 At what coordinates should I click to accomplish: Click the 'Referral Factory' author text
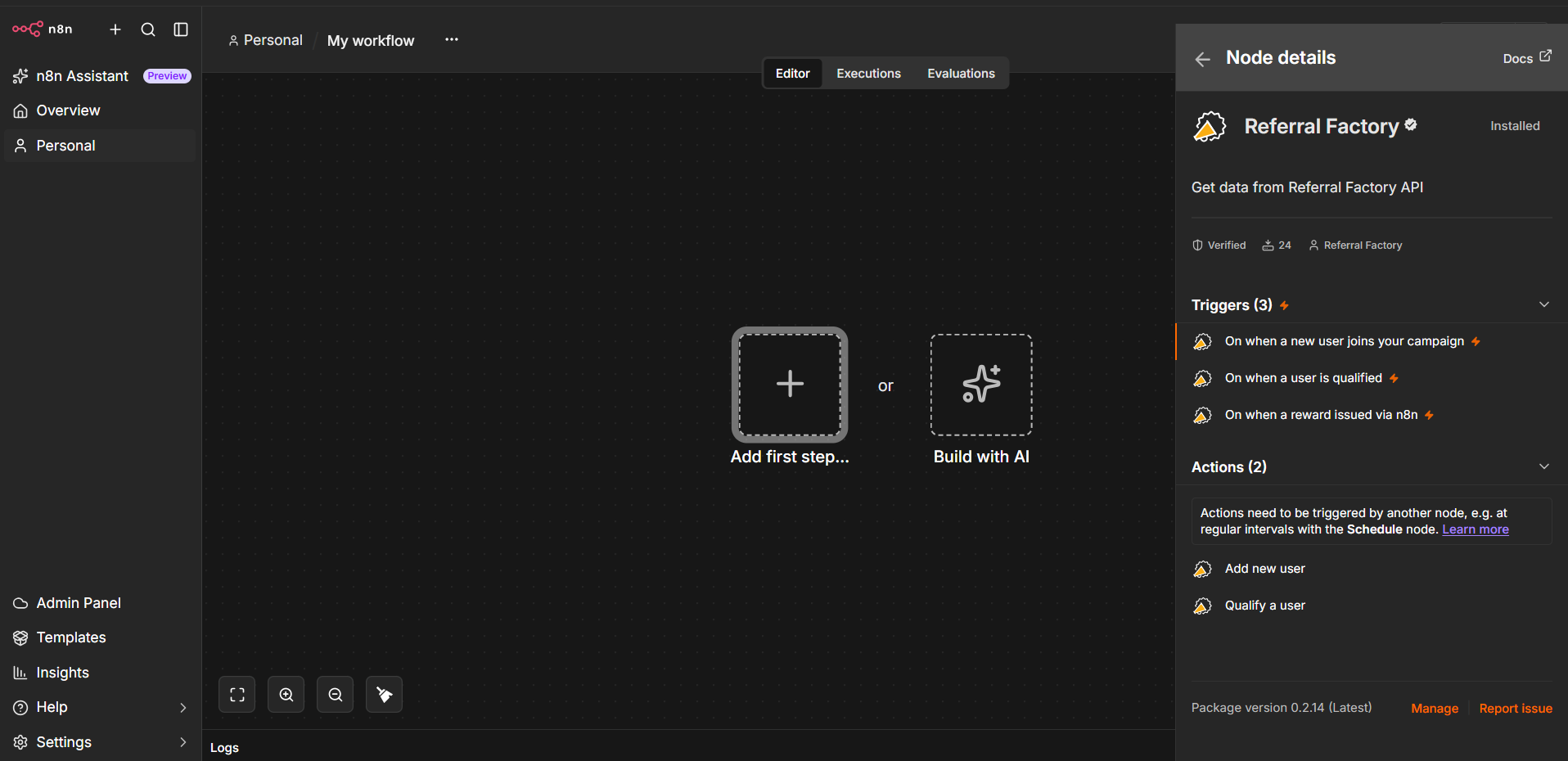click(1363, 245)
